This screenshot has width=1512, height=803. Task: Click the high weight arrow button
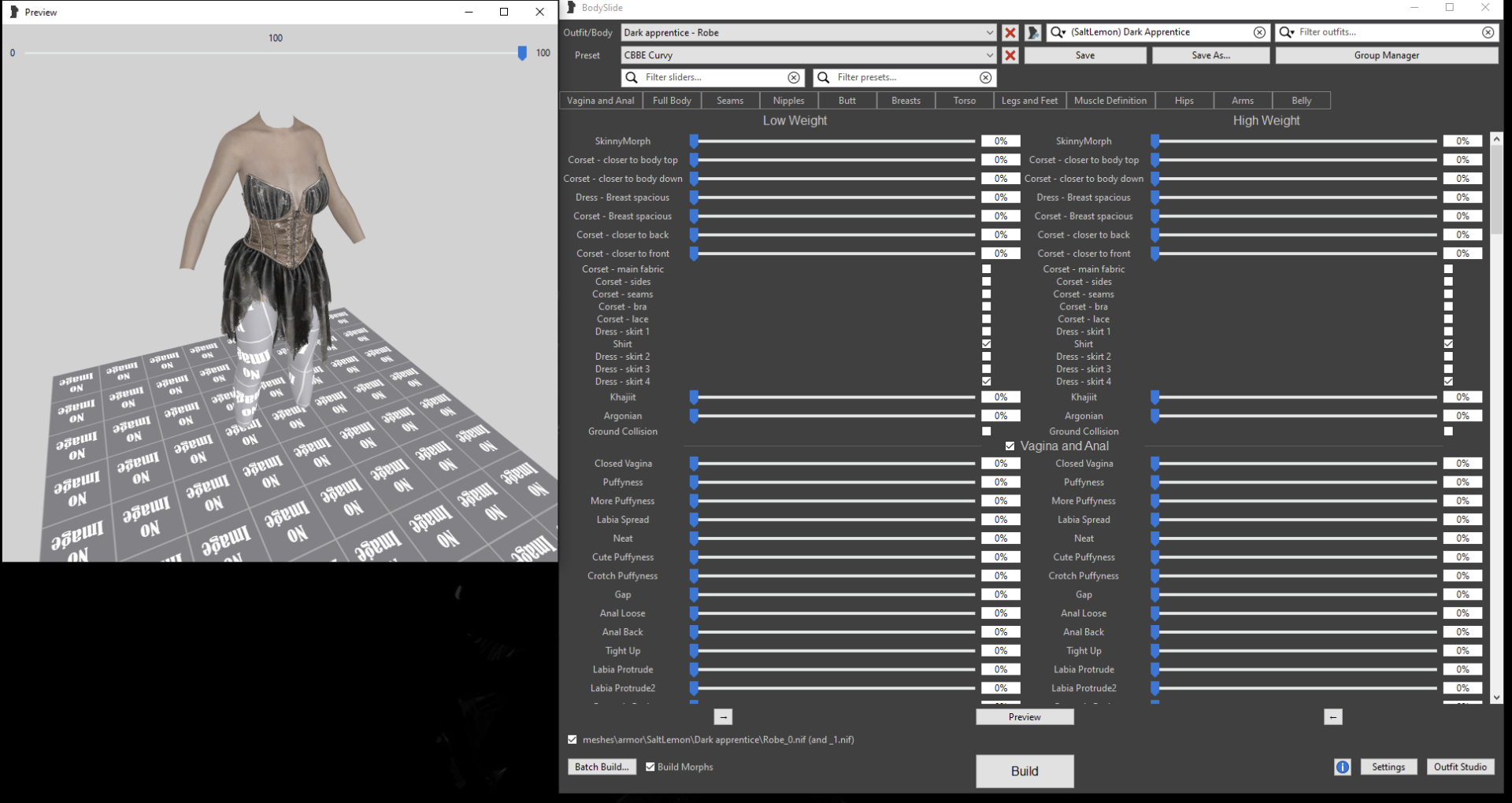point(1332,717)
